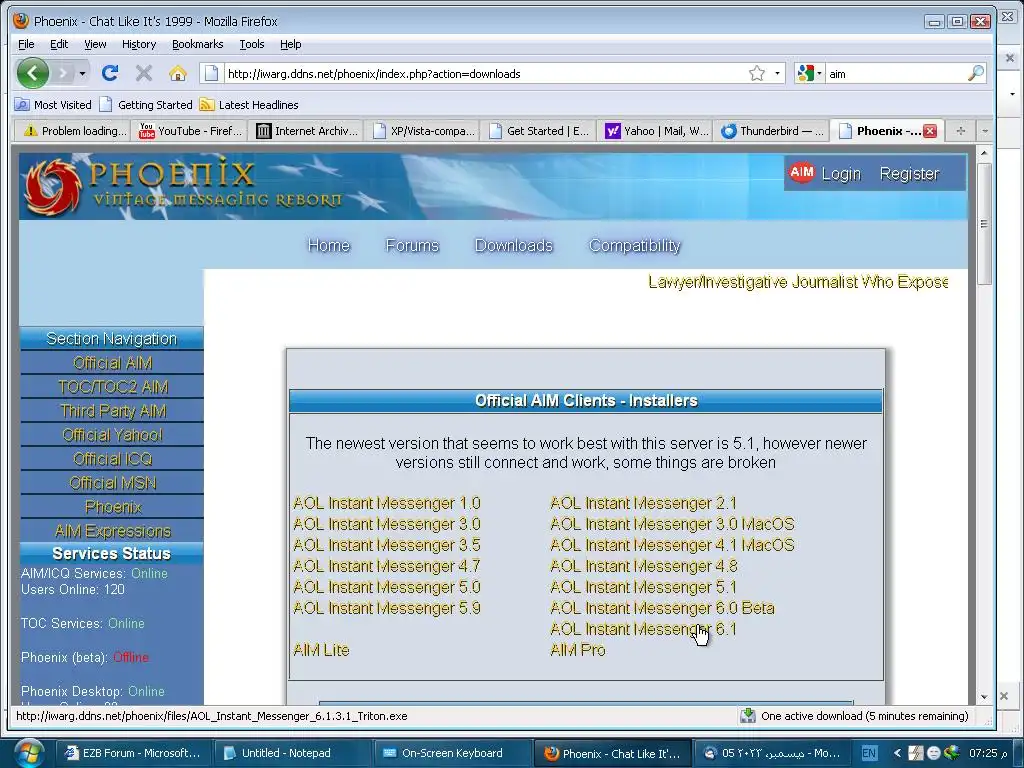Screen dimensions: 1024x768
Task: Switch to the Get Started tab
Action: pos(539,131)
